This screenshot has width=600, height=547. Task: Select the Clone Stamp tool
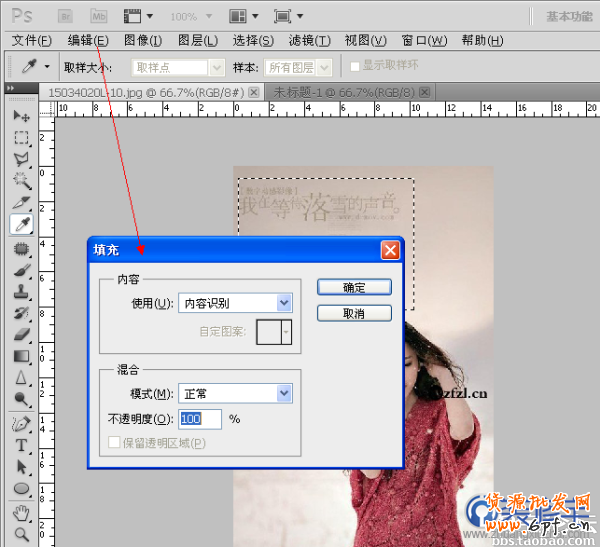20,291
